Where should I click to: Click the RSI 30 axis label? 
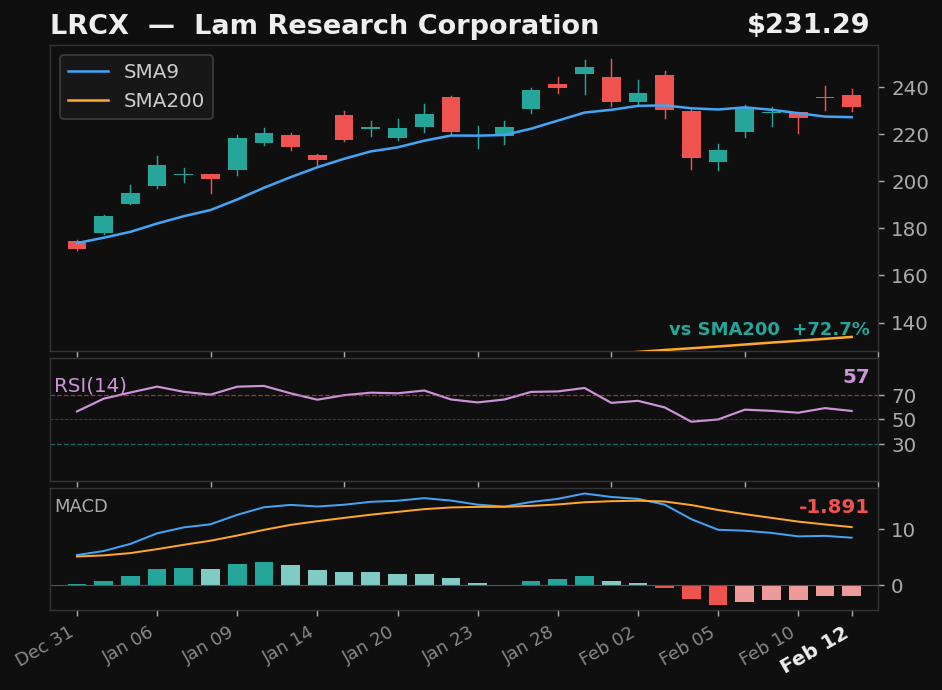(904, 445)
